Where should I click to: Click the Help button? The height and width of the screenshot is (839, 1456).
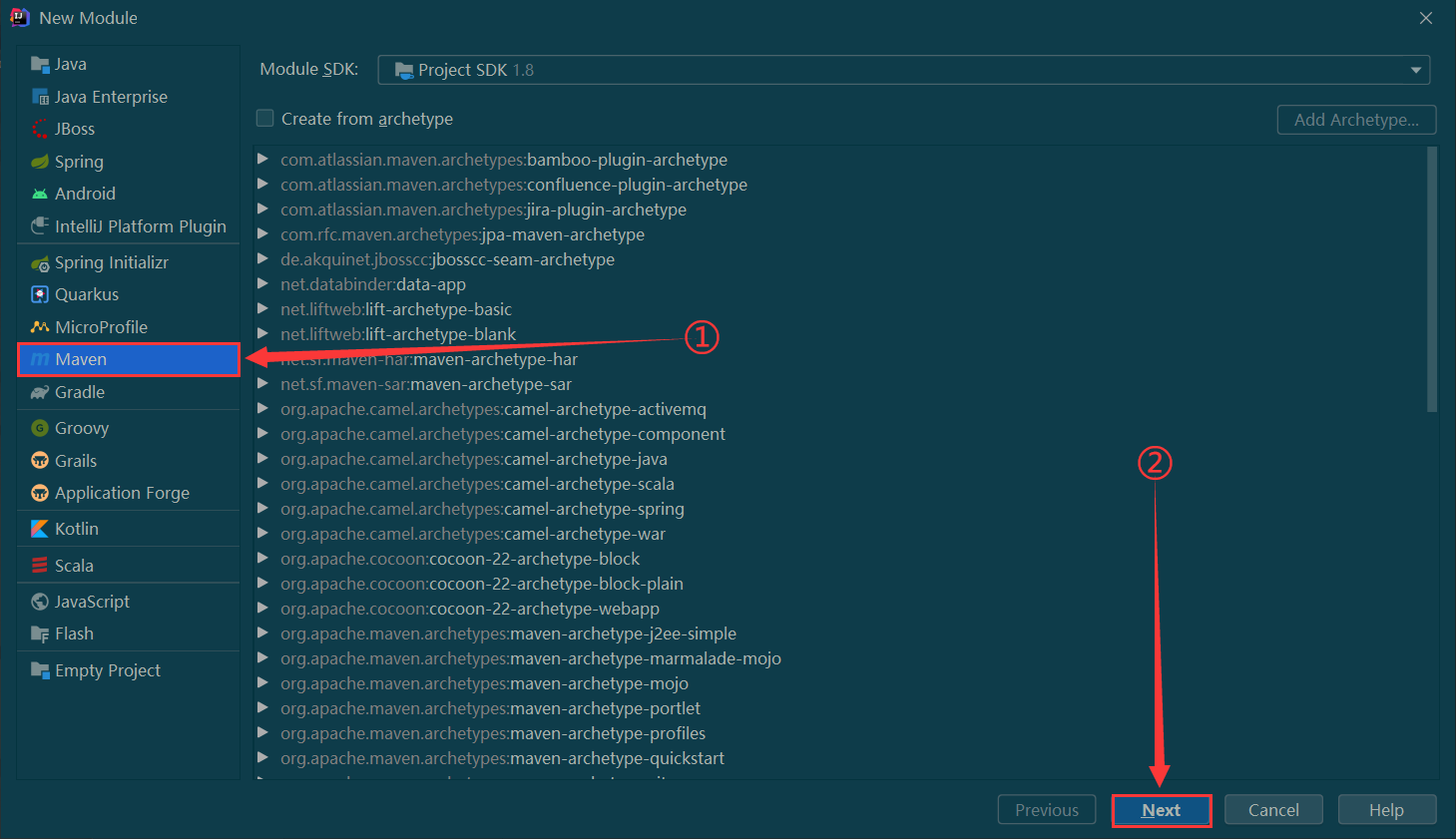click(x=1386, y=810)
